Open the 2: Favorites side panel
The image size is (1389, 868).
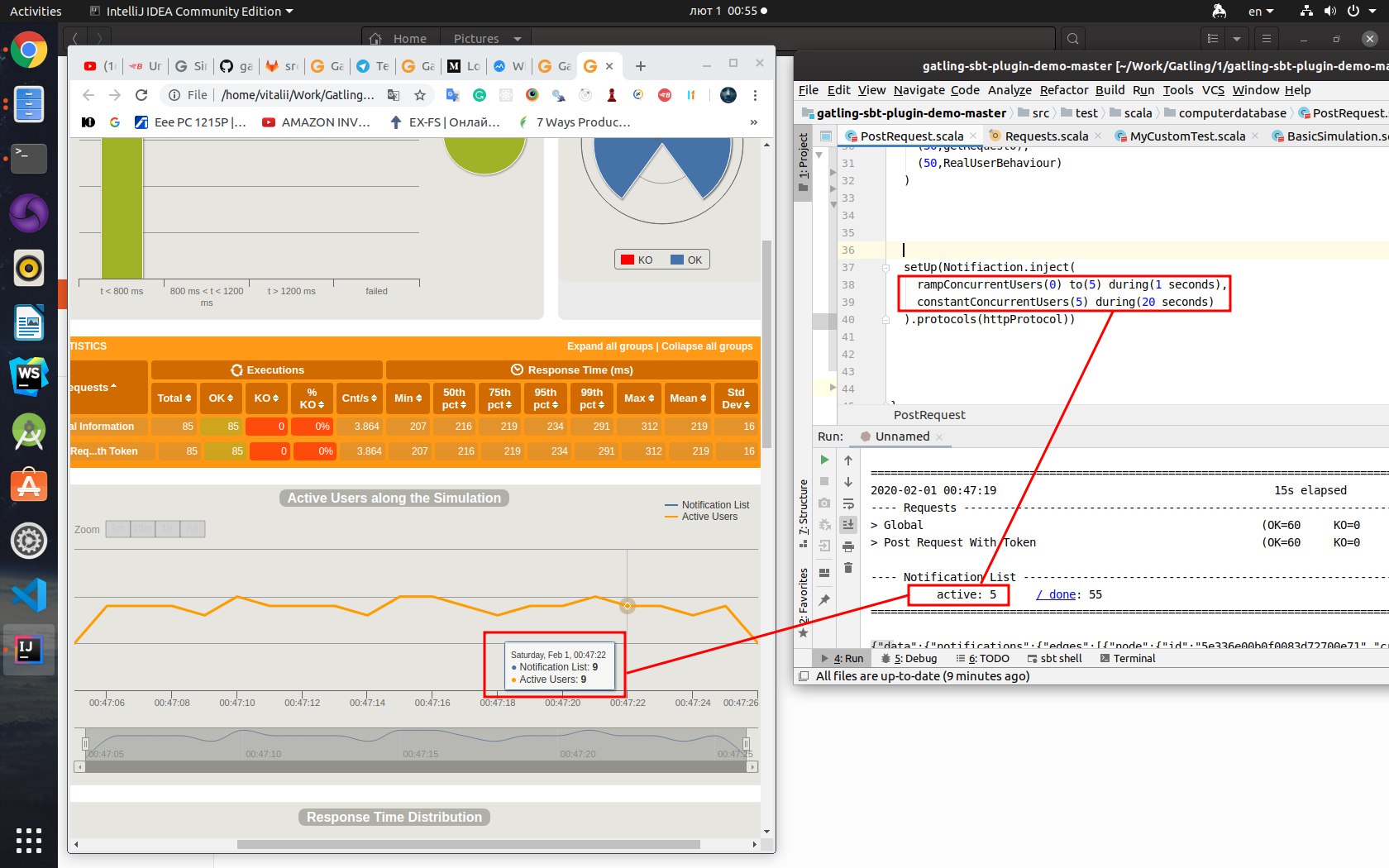coord(803,603)
